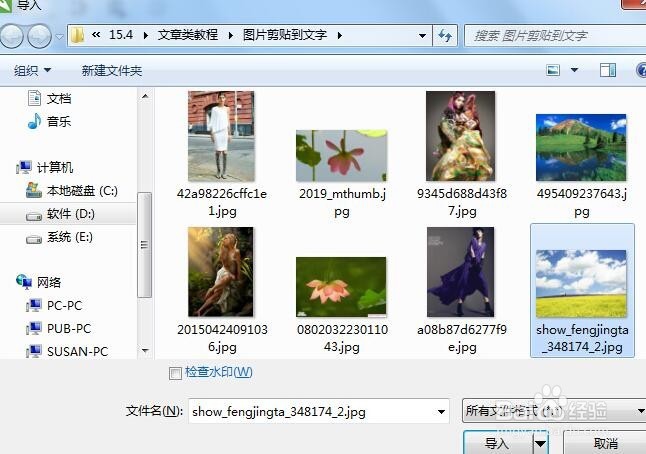Viewport: 646px width, 454px height.
Task: Click the 音乐 music note icon
Action: click(x=35, y=121)
